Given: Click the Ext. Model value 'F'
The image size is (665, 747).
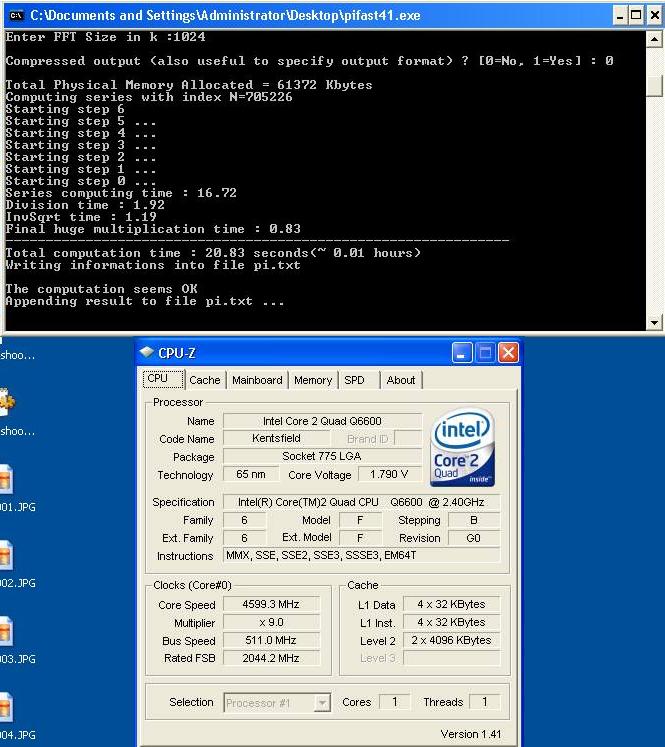Looking at the screenshot, I should tap(360, 538).
